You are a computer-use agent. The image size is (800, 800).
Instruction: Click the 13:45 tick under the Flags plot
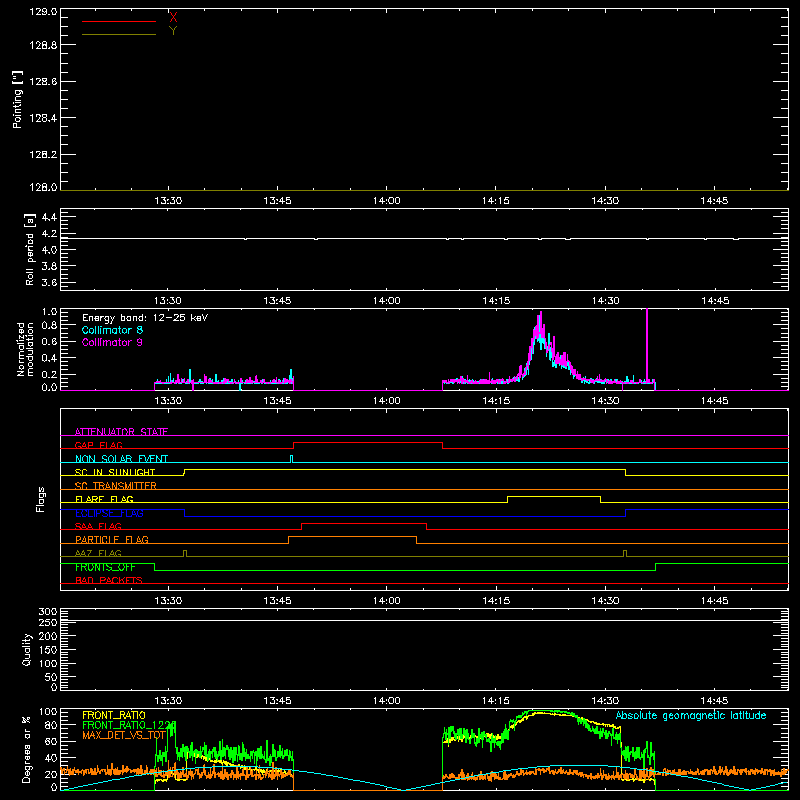[x=278, y=601]
